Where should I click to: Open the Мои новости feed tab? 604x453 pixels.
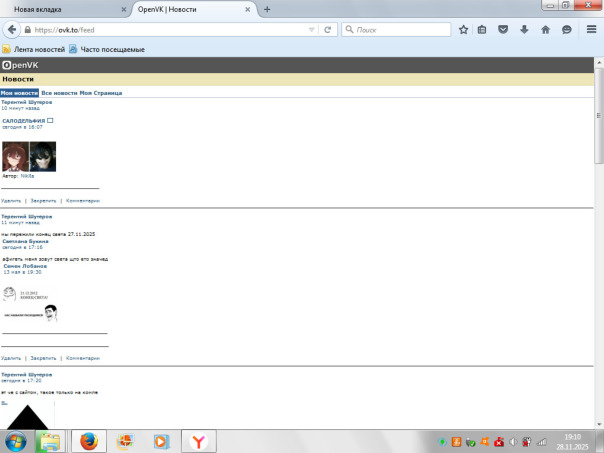[19, 93]
